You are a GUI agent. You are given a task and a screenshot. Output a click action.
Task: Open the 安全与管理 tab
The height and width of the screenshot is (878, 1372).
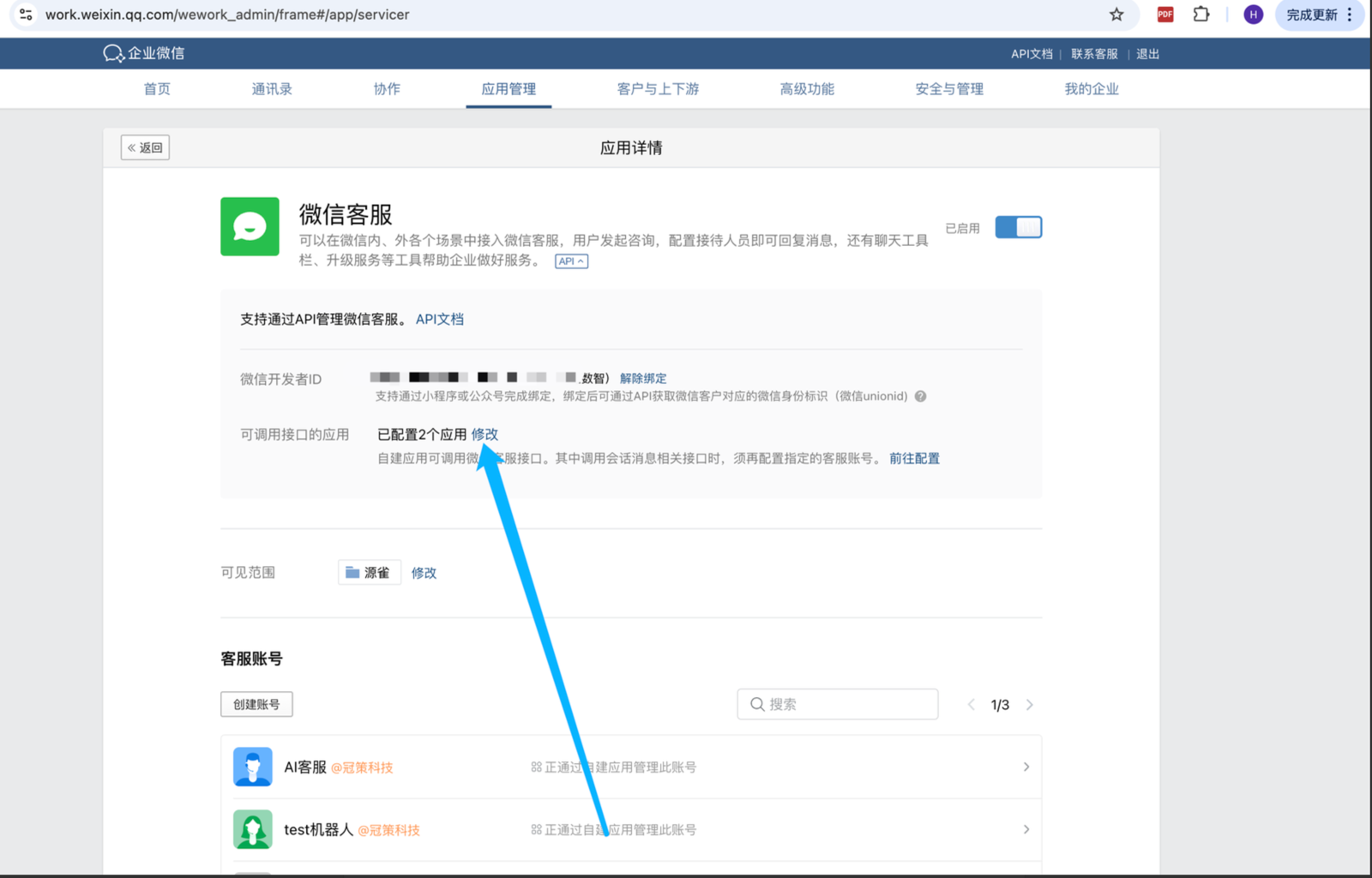click(x=949, y=88)
